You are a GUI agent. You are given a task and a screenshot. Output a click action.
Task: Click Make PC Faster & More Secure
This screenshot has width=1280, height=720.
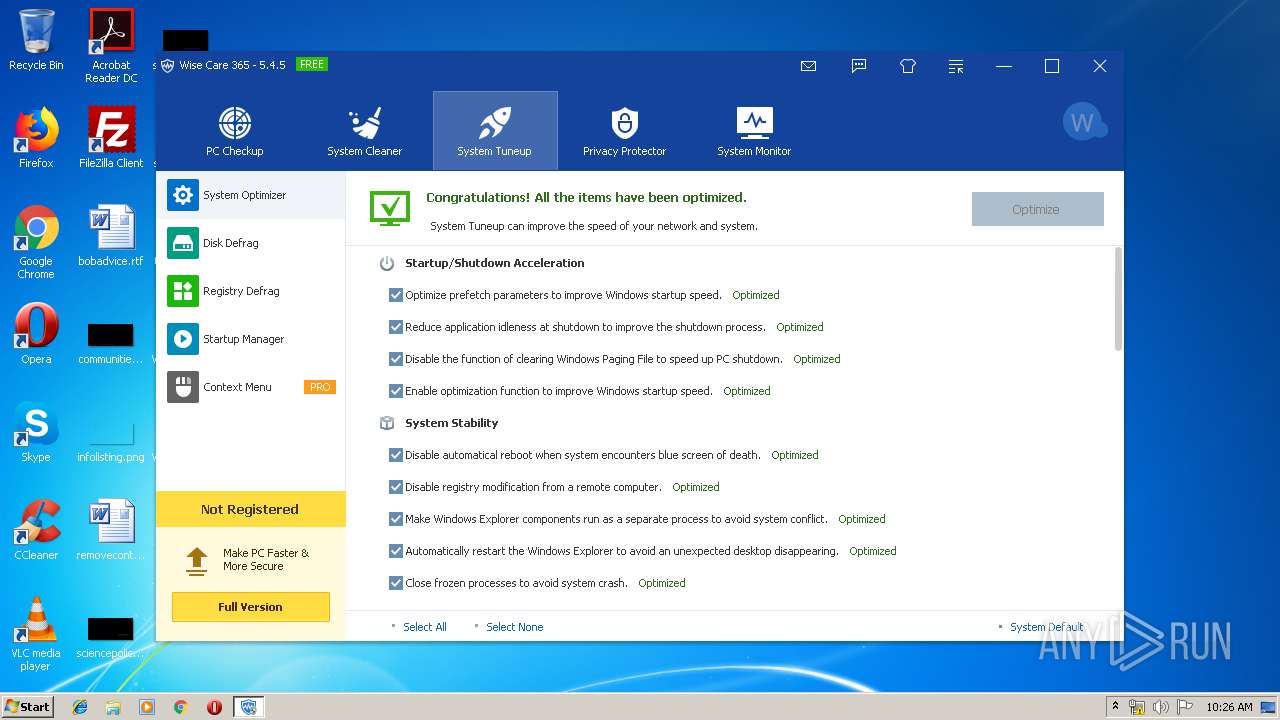(266, 559)
